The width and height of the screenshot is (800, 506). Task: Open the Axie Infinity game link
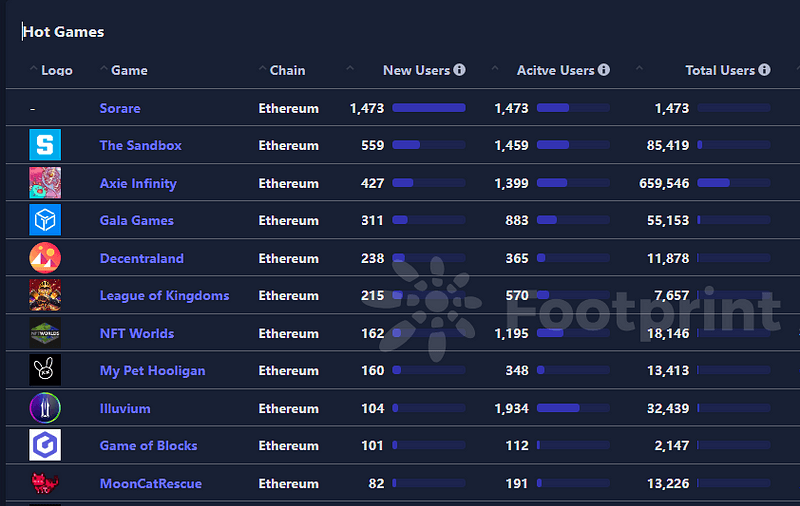point(138,183)
